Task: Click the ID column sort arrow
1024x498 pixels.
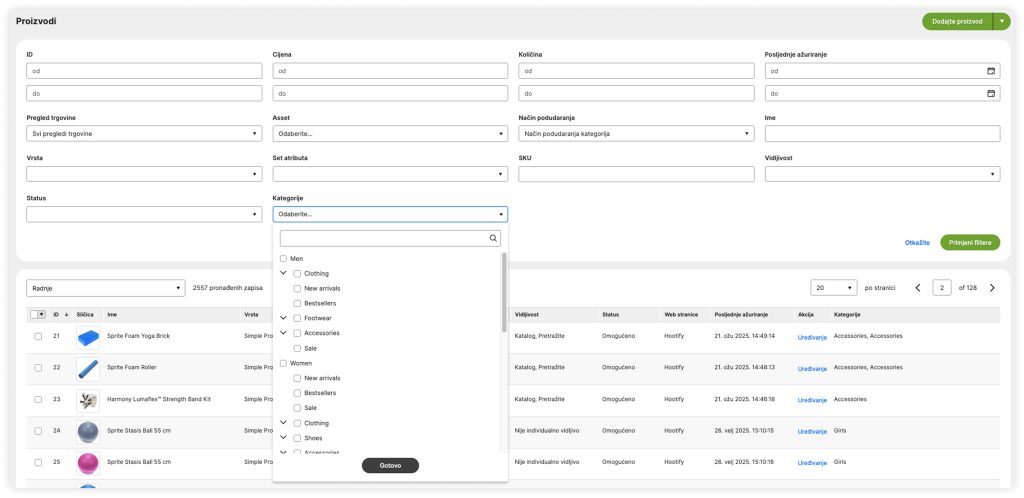Action: tap(67, 314)
